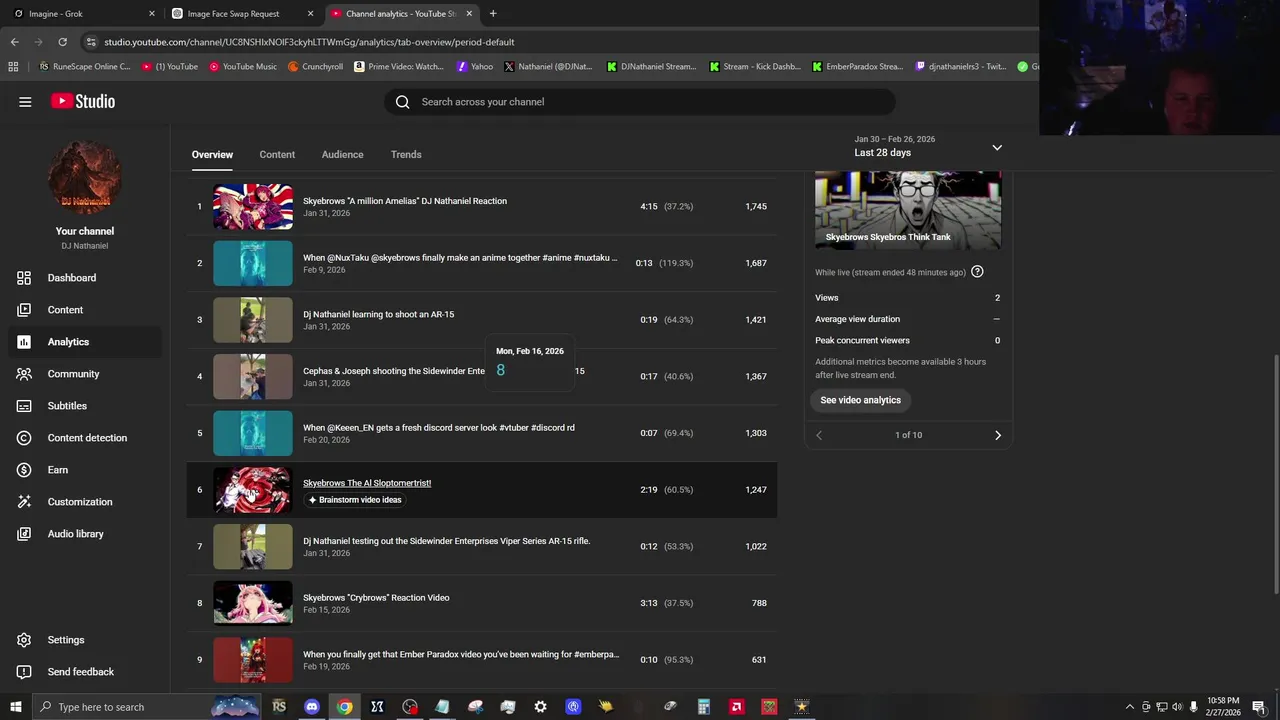
Task: Open Skyebrows Skyebros Think Tank thumbnail
Action: click(x=908, y=211)
